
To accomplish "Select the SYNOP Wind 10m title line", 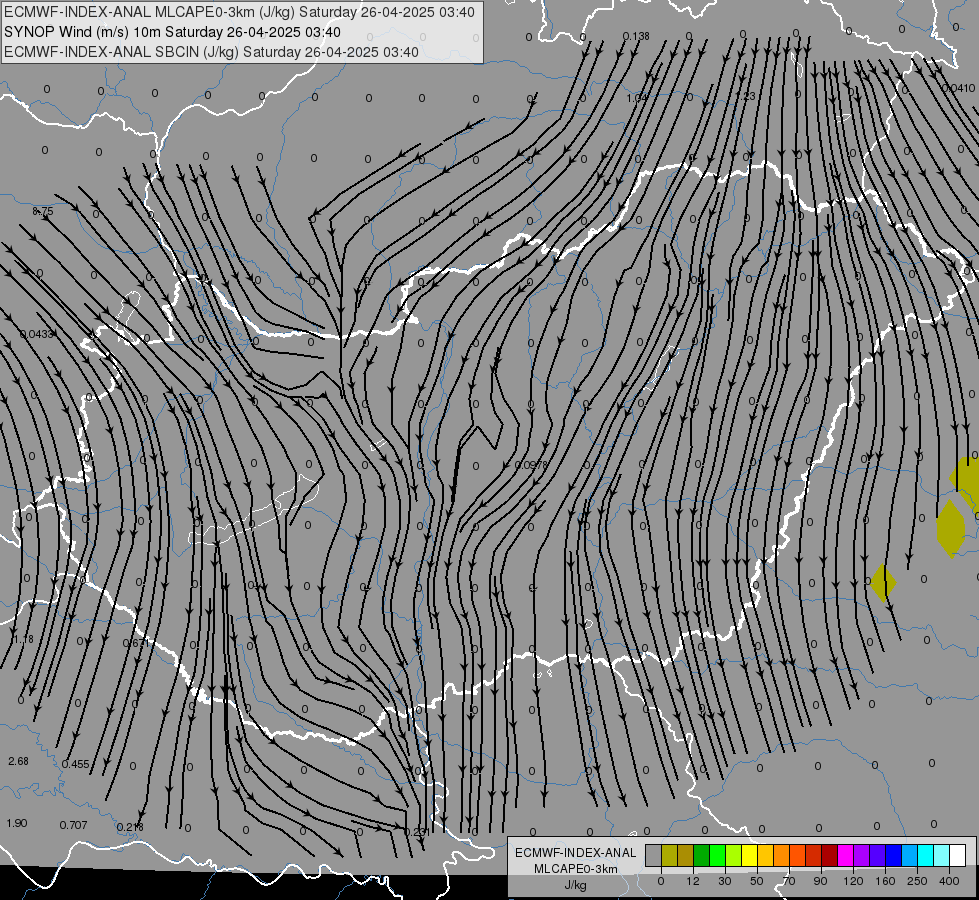I will click(172, 32).
